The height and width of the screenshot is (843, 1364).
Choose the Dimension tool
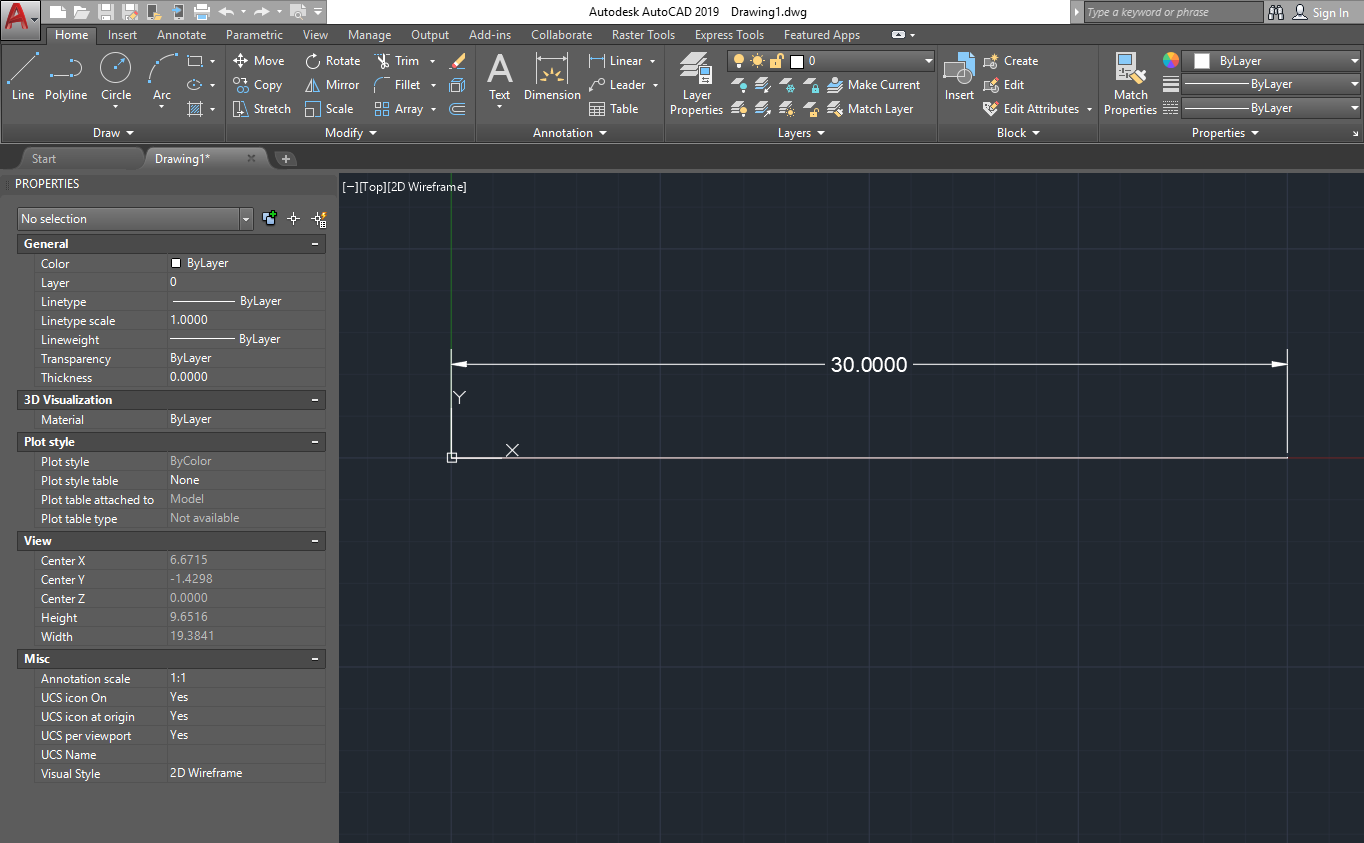click(x=552, y=76)
